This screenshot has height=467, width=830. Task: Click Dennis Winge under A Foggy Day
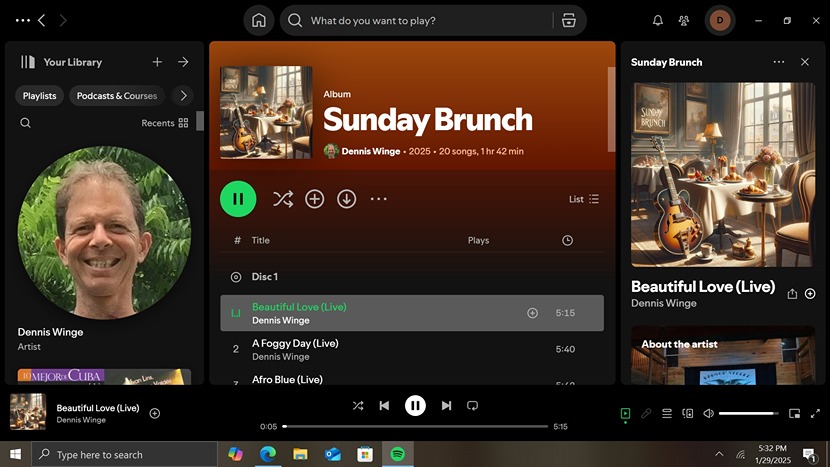click(x=281, y=357)
